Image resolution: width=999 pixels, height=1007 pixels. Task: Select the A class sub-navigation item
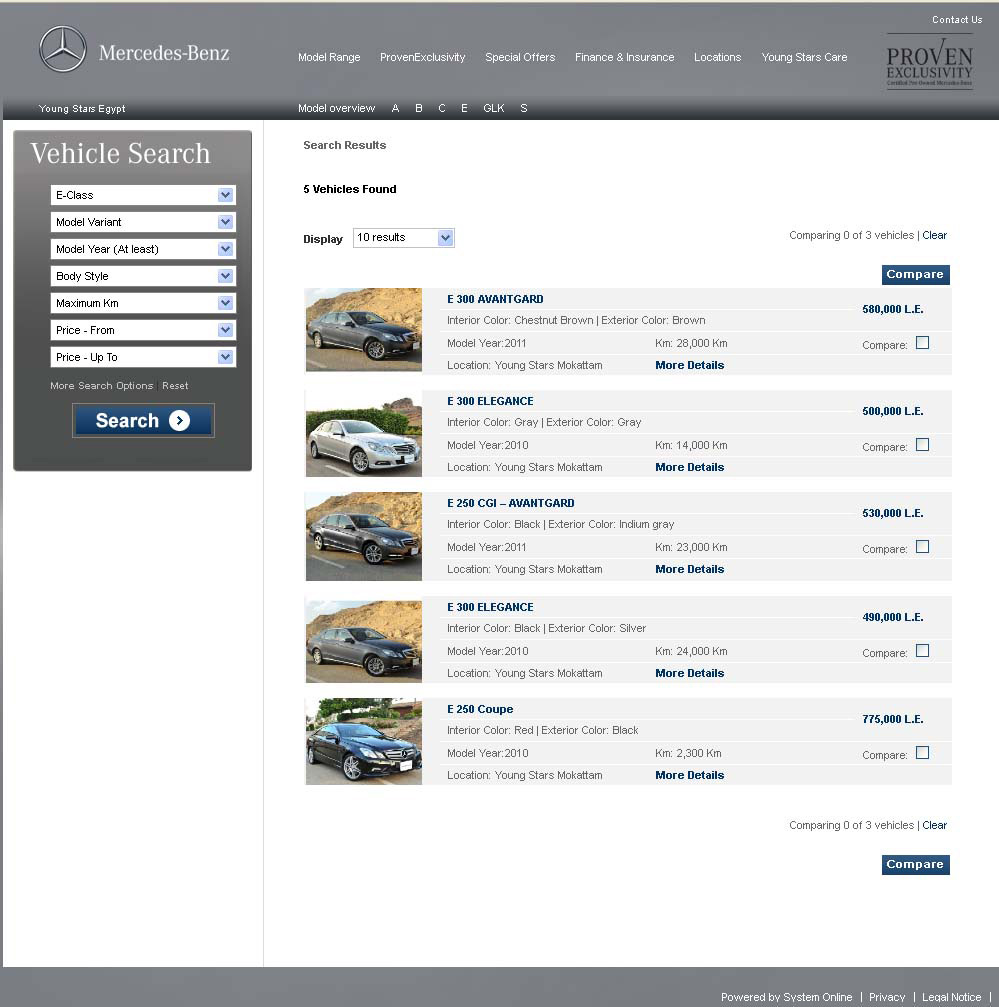point(395,109)
